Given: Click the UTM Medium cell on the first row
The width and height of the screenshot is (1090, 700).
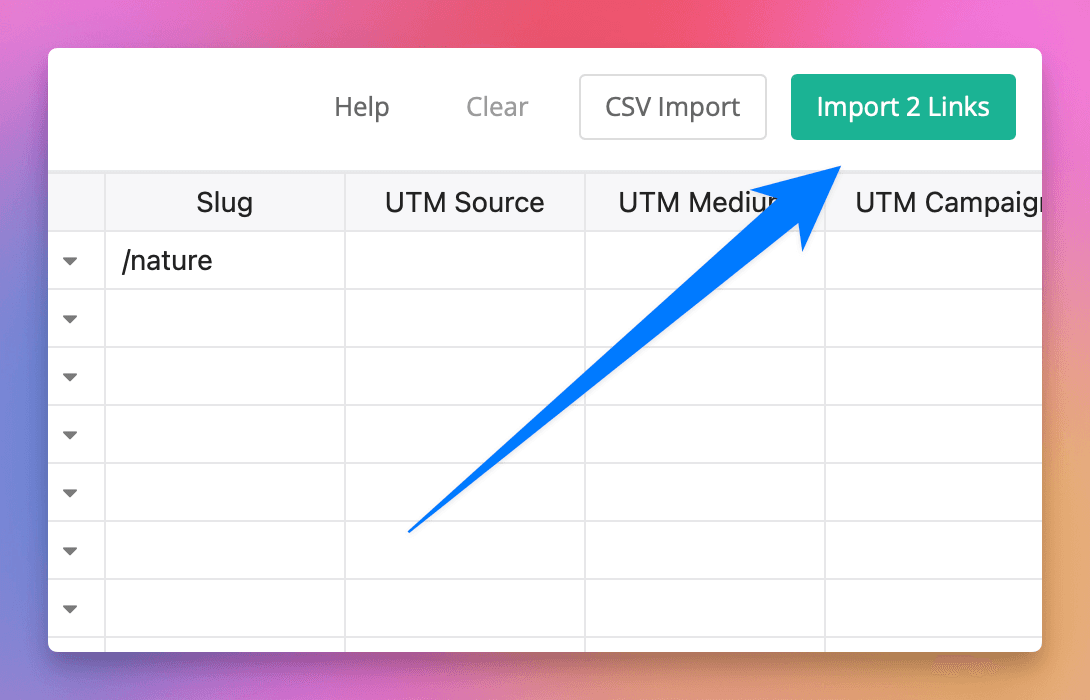Looking at the screenshot, I should click(704, 260).
